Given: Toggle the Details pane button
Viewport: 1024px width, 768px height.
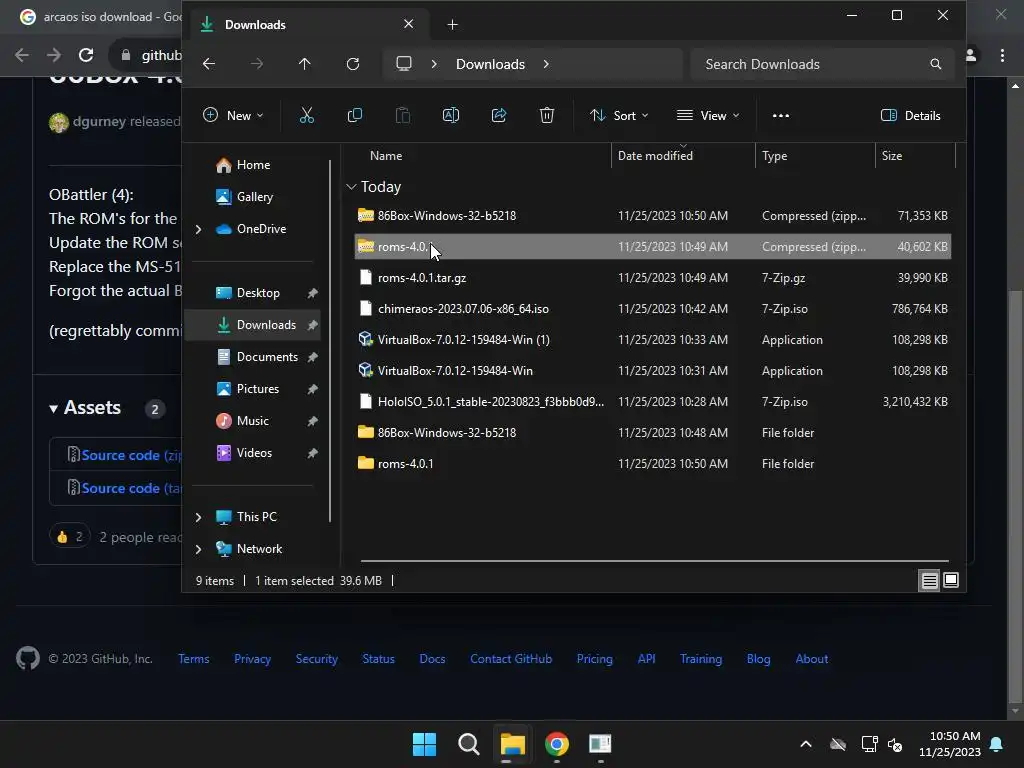Looking at the screenshot, I should pyautogui.click(x=910, y=116).
